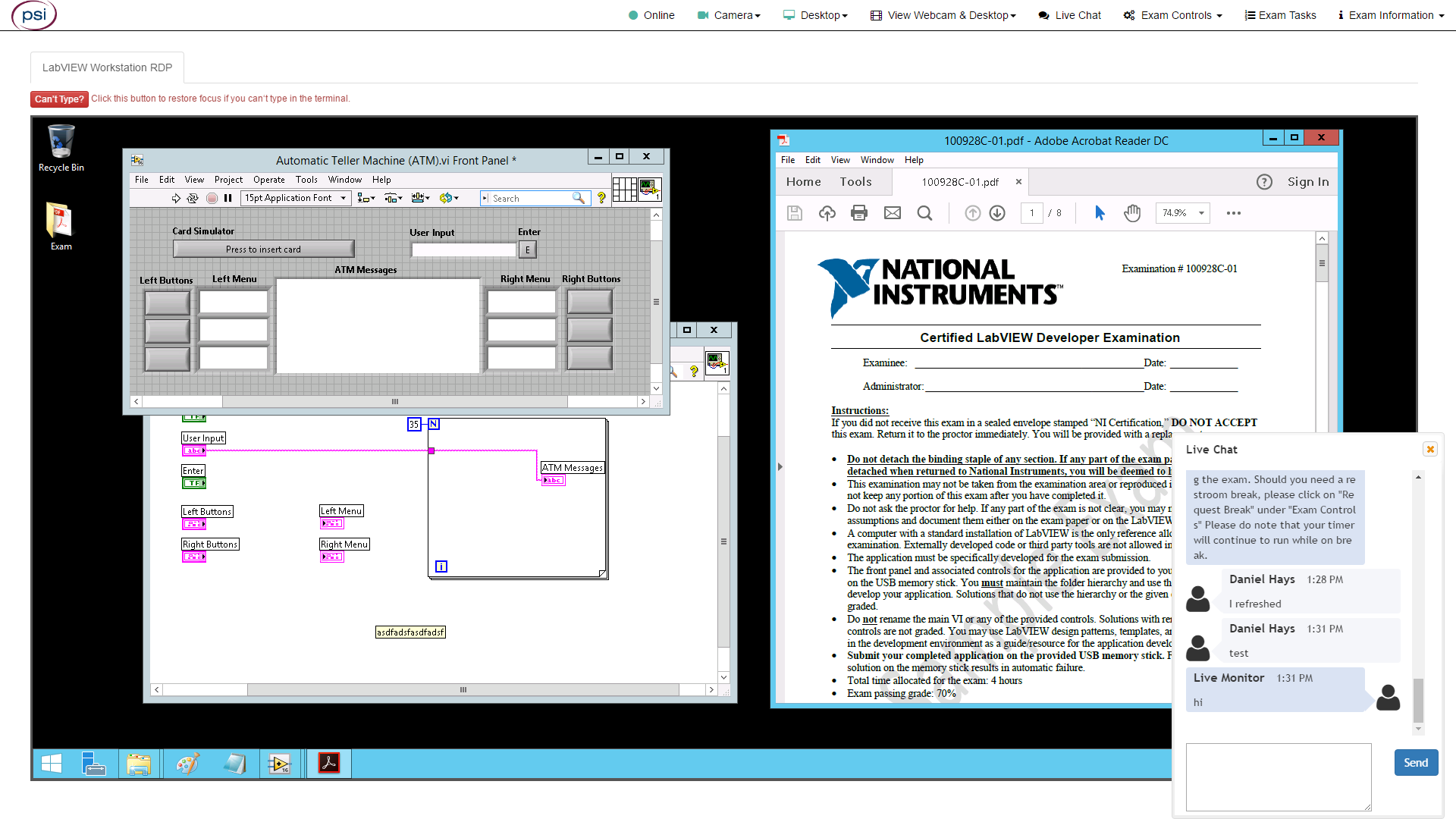The height and width of the screenshot is (819, 1456).
Task: Open LabVIEW context help question mark
Action: point(601,198)
